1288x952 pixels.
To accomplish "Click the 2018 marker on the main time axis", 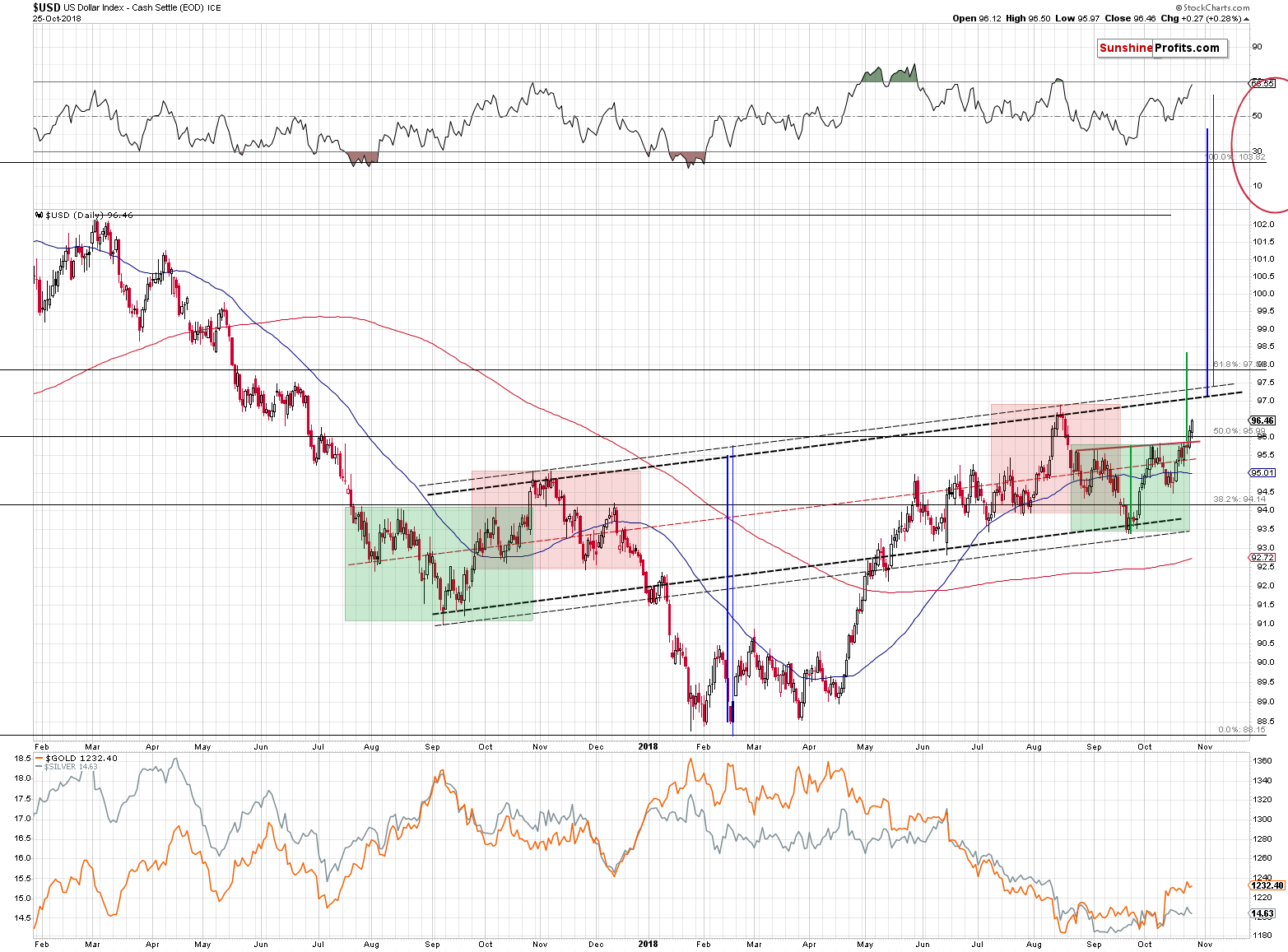I will (x=648, y=747).
